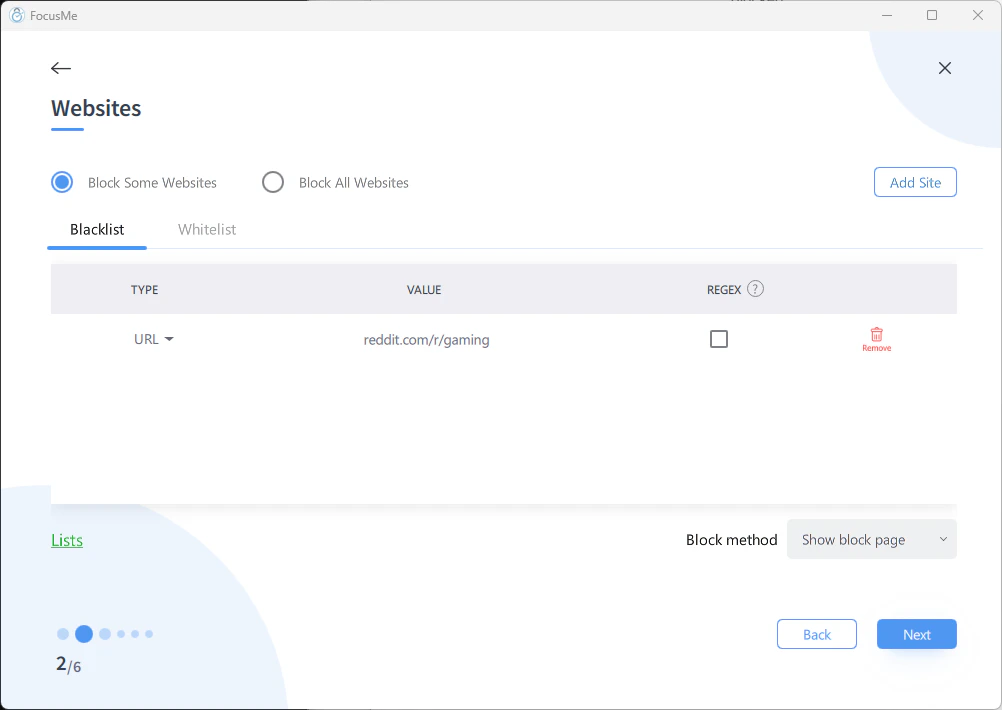This screenshot has height=710, width=1002.
Task: Open the Lists link
Action: tap(67, 540)
